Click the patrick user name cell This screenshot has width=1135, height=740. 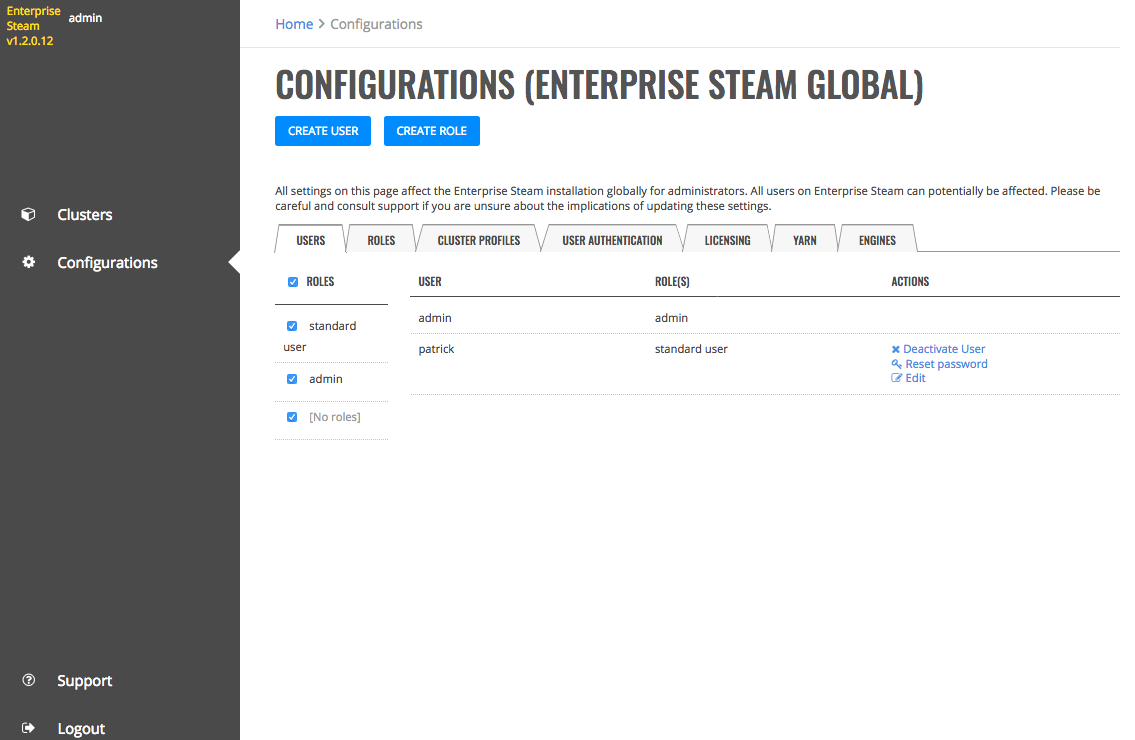point(436,349)
